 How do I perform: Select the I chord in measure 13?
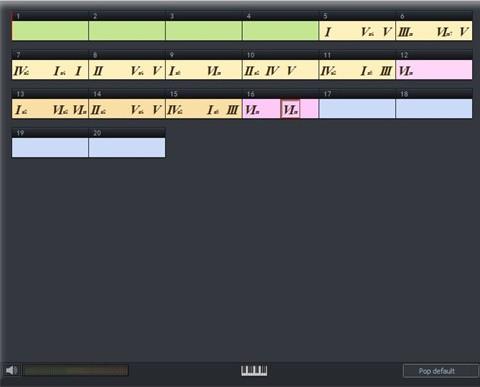point(21,110)
